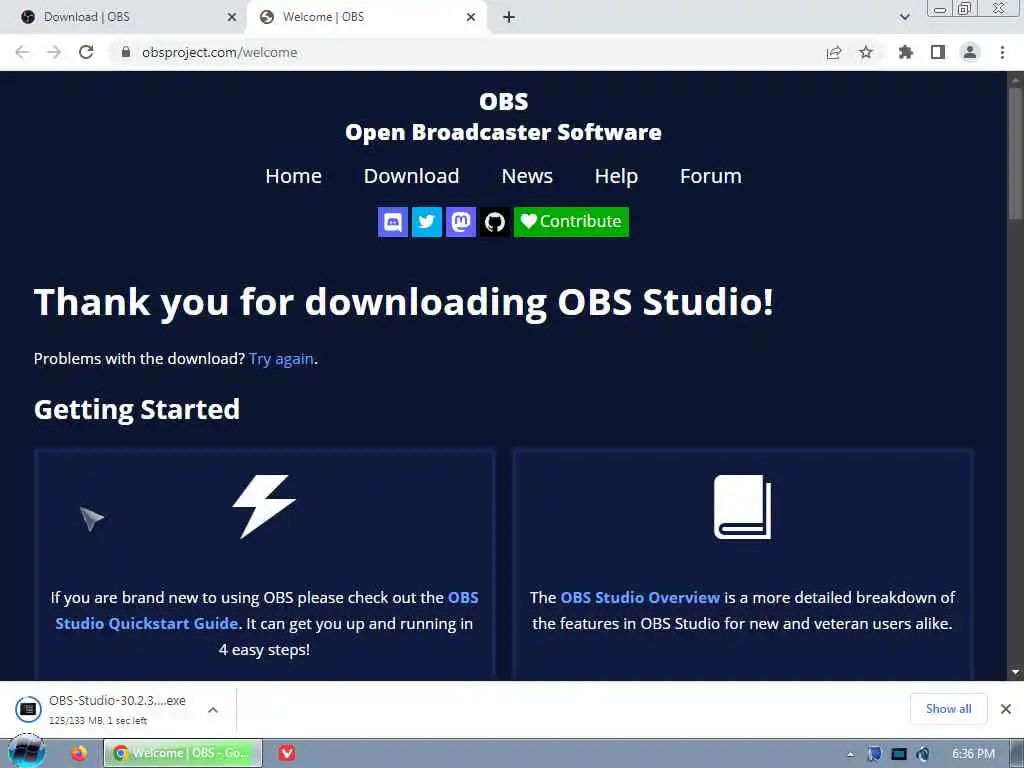The height and width of the screenshot is (768, 1024).
Task: Click the flag action center tray icon
Action: 874,754
